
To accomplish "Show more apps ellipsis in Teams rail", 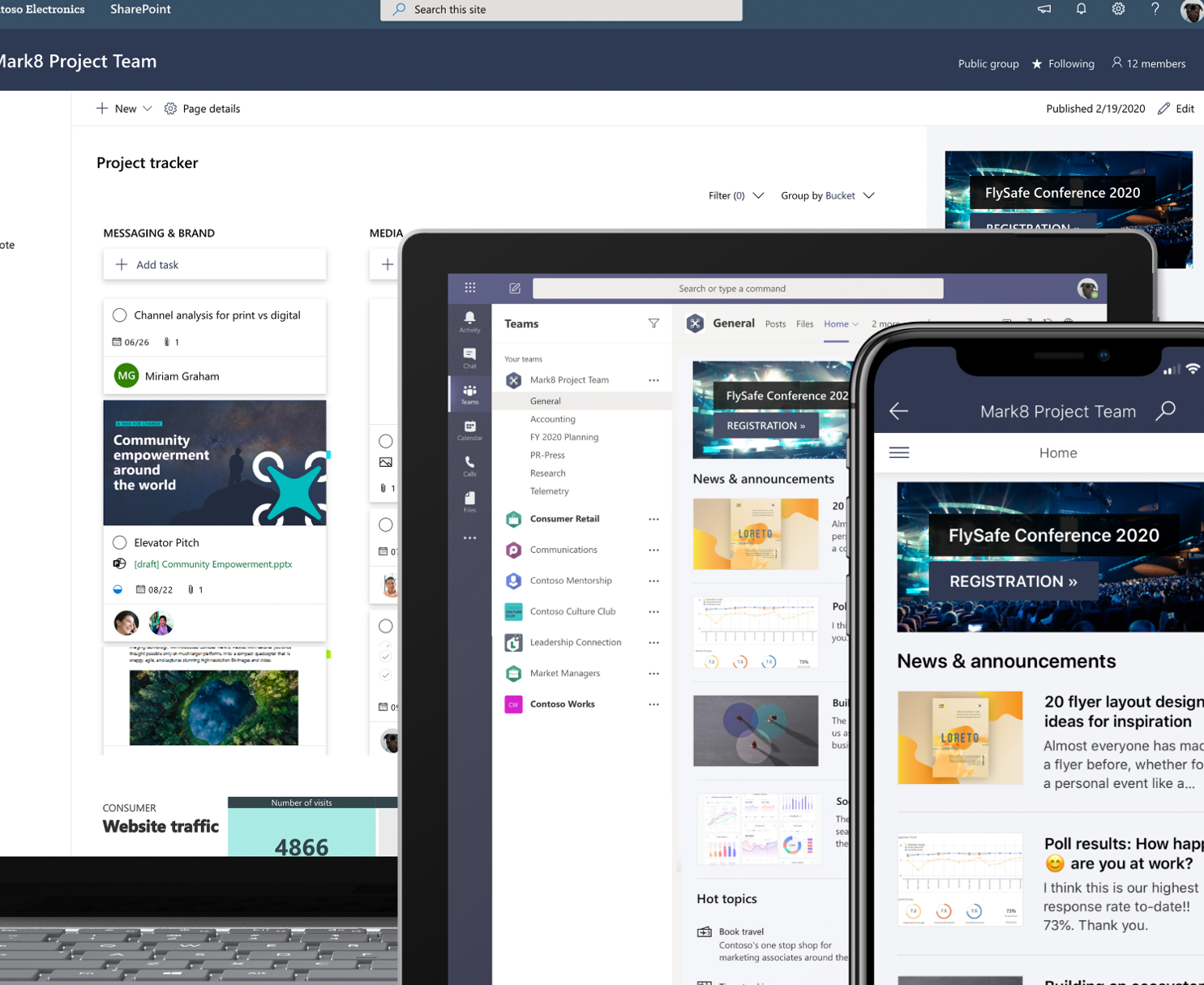I will 469,537.
